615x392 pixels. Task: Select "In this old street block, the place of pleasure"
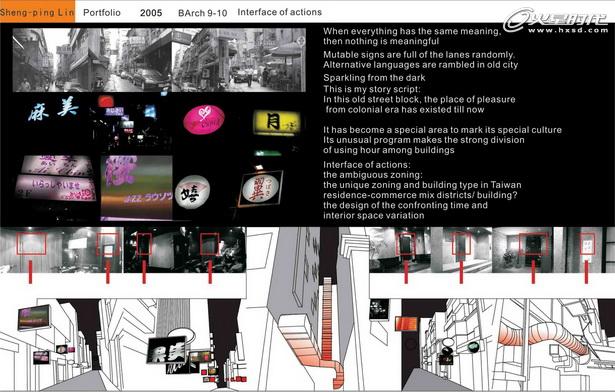coord(419,99)
